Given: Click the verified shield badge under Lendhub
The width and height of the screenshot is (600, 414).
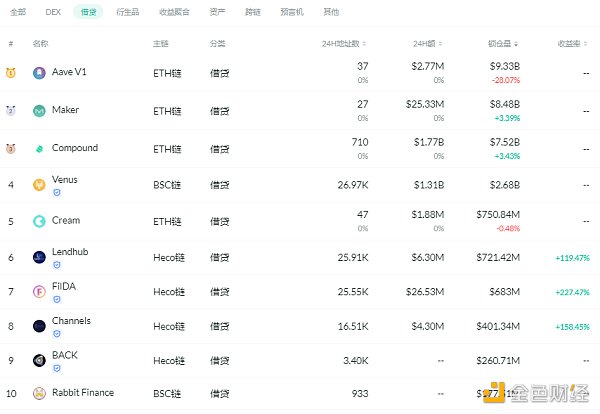Looking at the screenshot, I should (57, 265).
